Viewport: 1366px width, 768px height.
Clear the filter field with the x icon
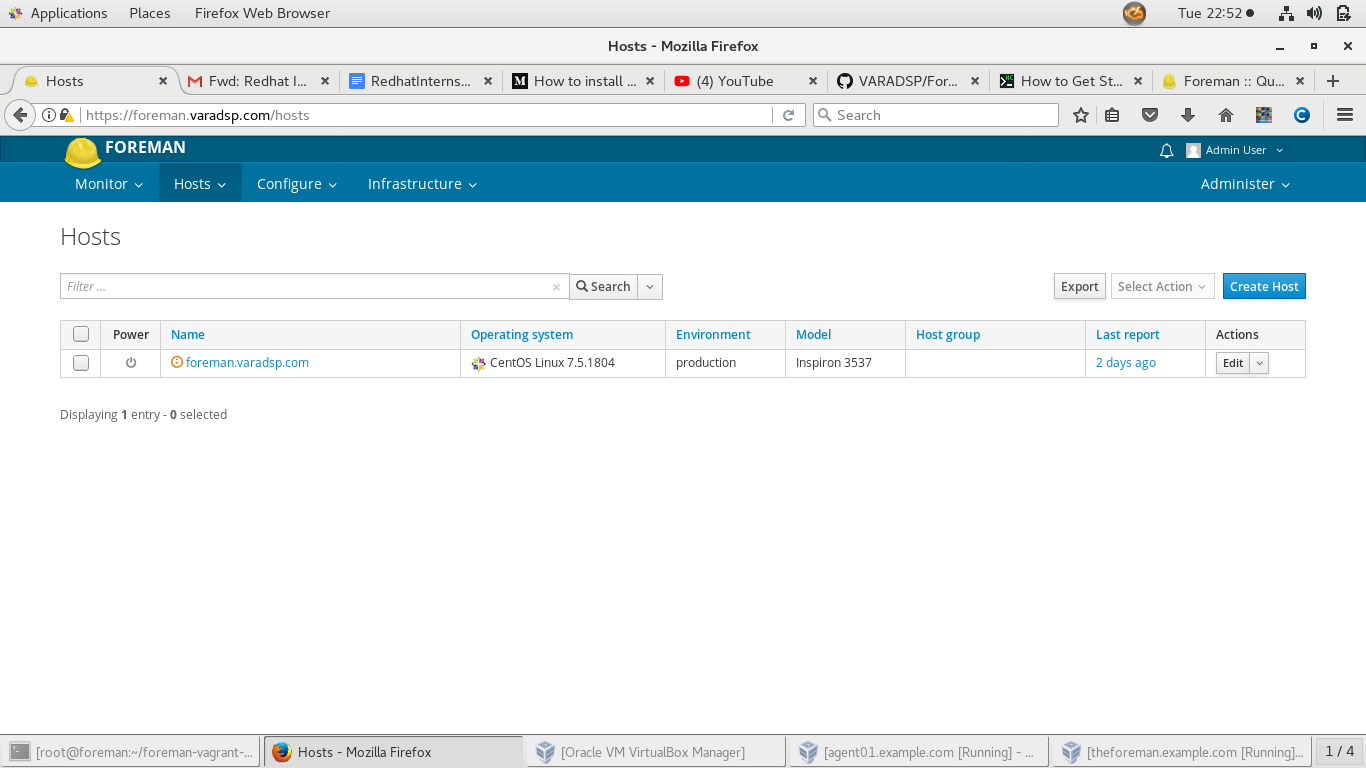pos(557,287)
